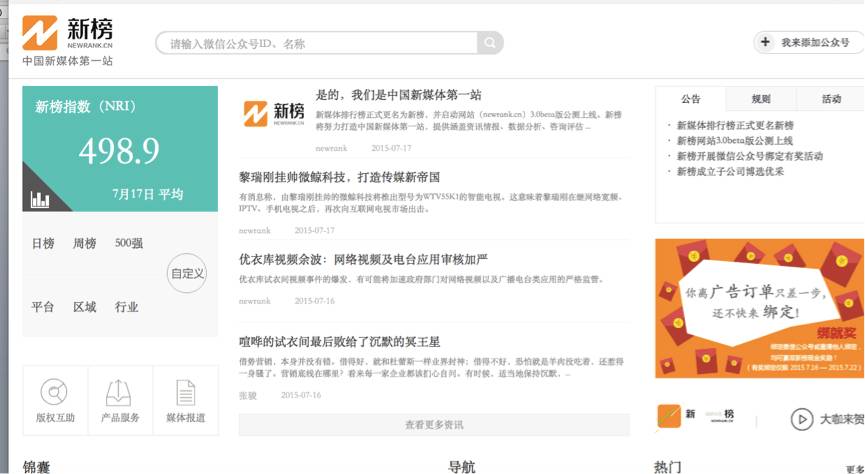Open notice 新榜成立子公司博选优采
Image resolution: width=865 pixels, height=474 pixels.
[730, 172]
